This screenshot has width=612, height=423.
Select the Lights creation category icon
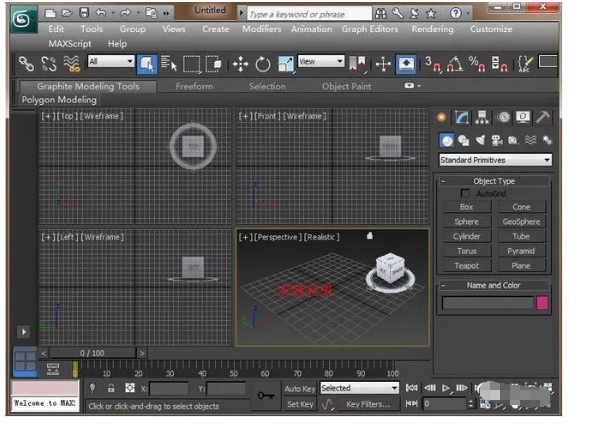(480, 140)
